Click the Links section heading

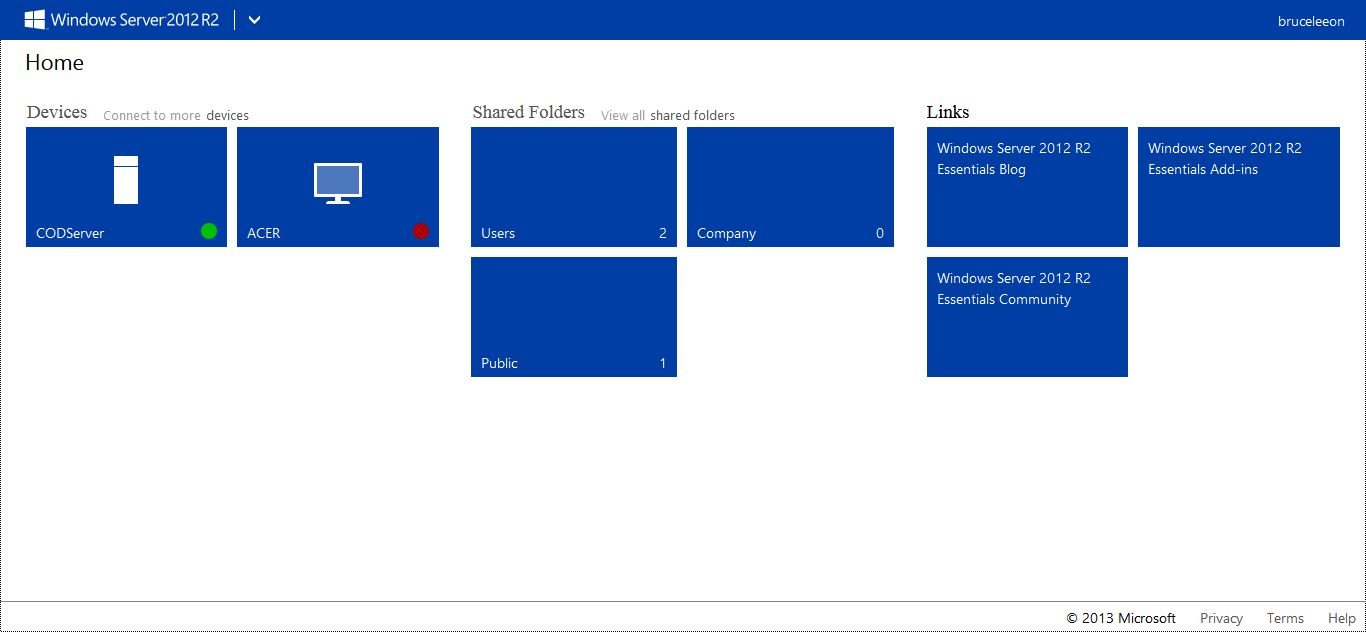pos(948,112)
